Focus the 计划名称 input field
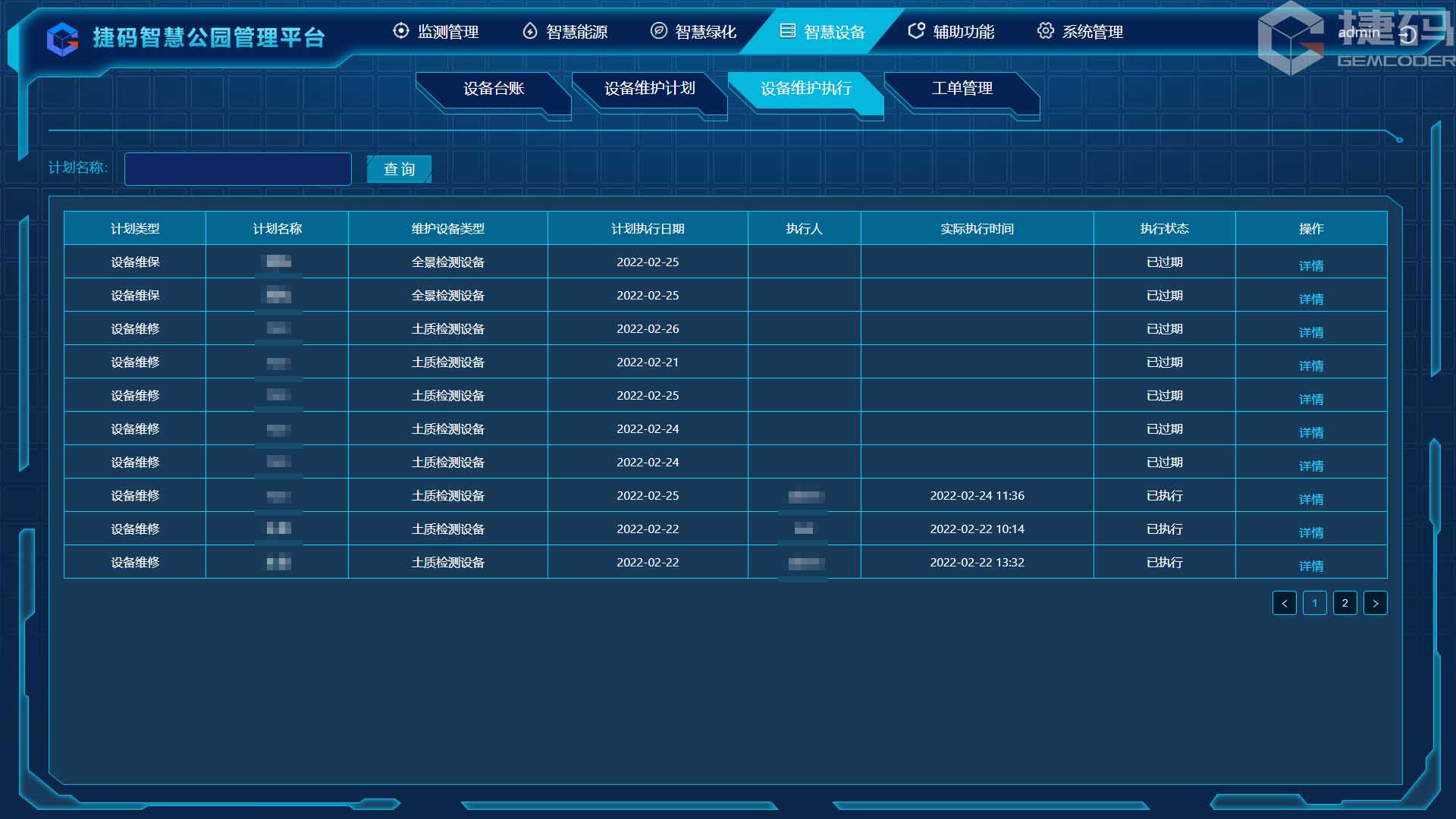This screenshot has width=1456, height=819. click(237, 169)
